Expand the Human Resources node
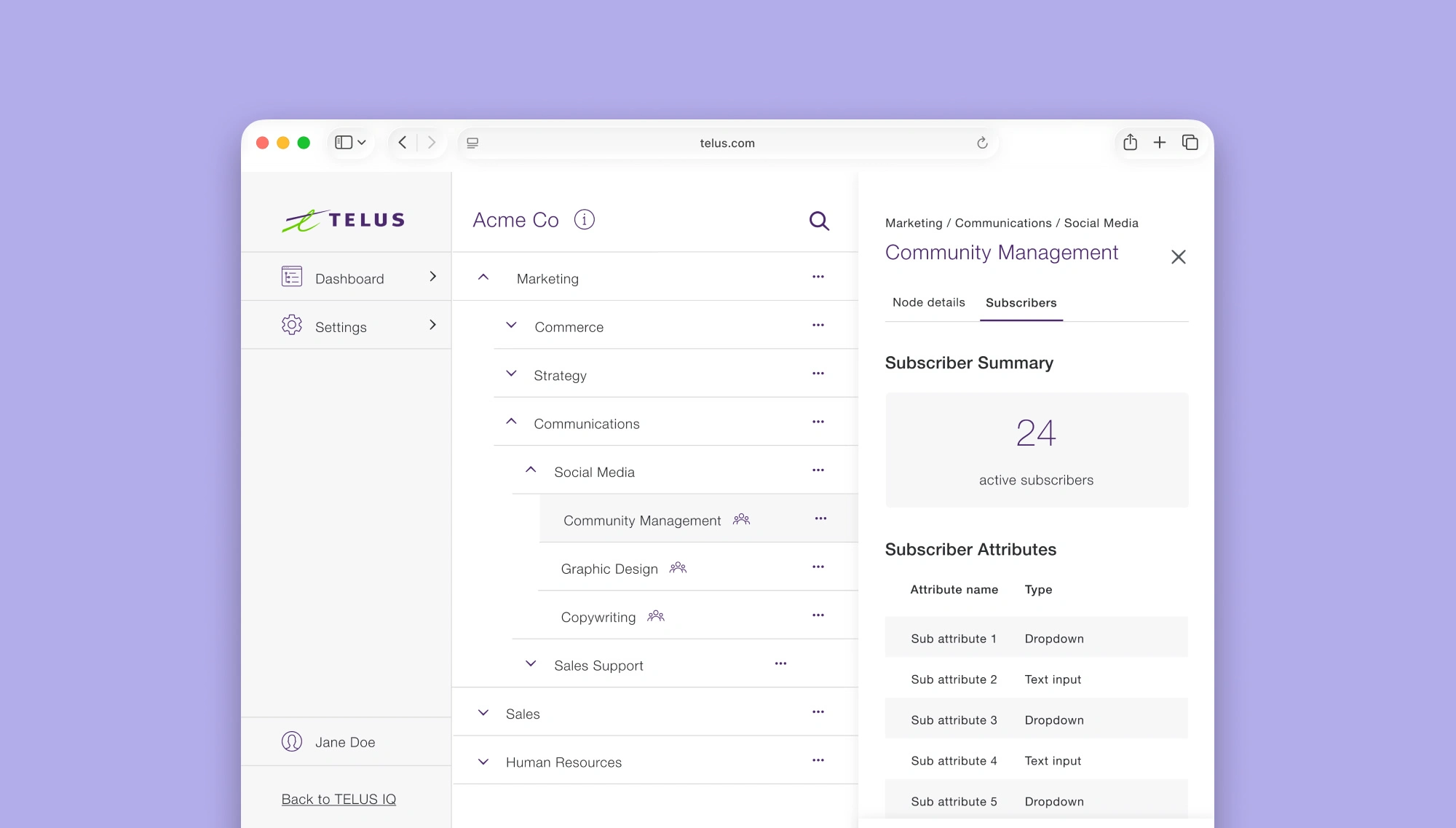Image resolution: width=1456 pixels, height=828 pixels. tap(483, 762)
